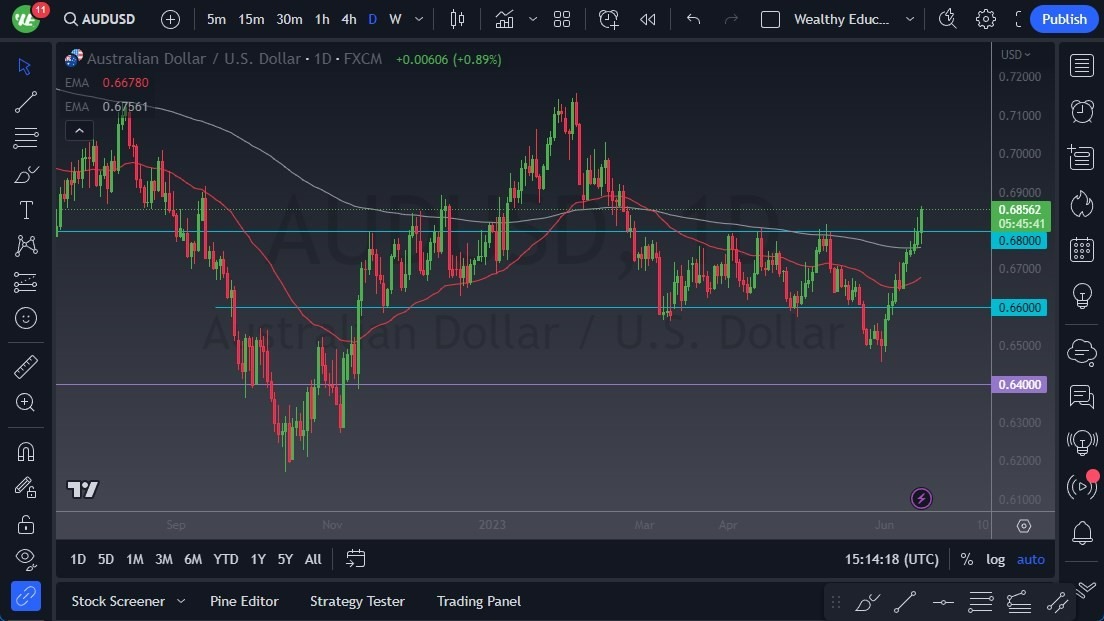Select the Text annotation tool
The width and height of the screenshot is (1104, 621).
point(25,210)
